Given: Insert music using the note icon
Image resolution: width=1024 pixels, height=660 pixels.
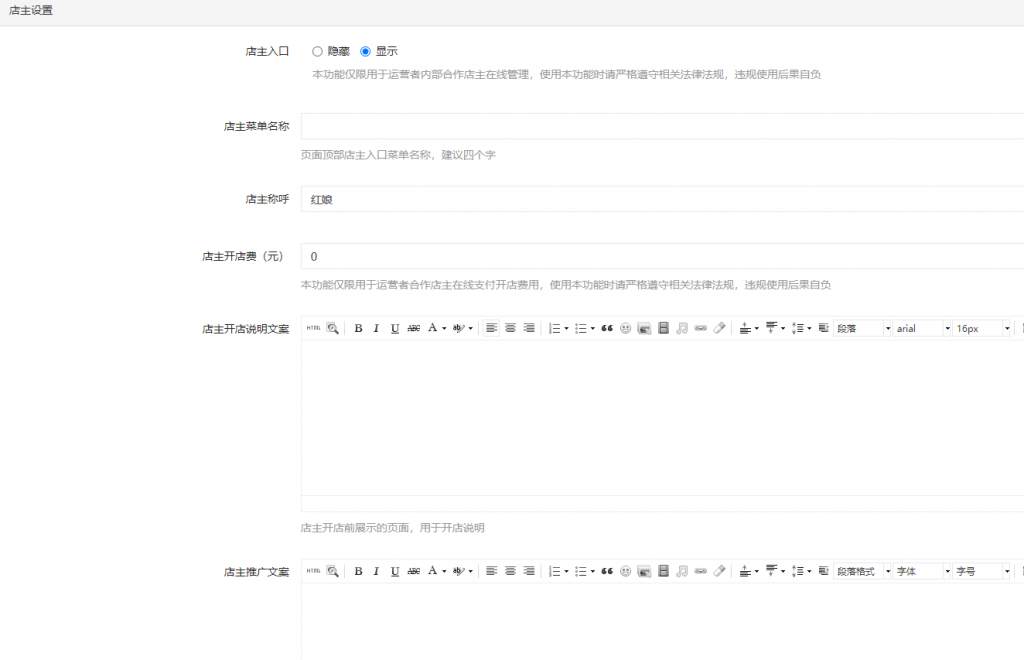Looking at the screenshot, I should (x=681, y=328).
